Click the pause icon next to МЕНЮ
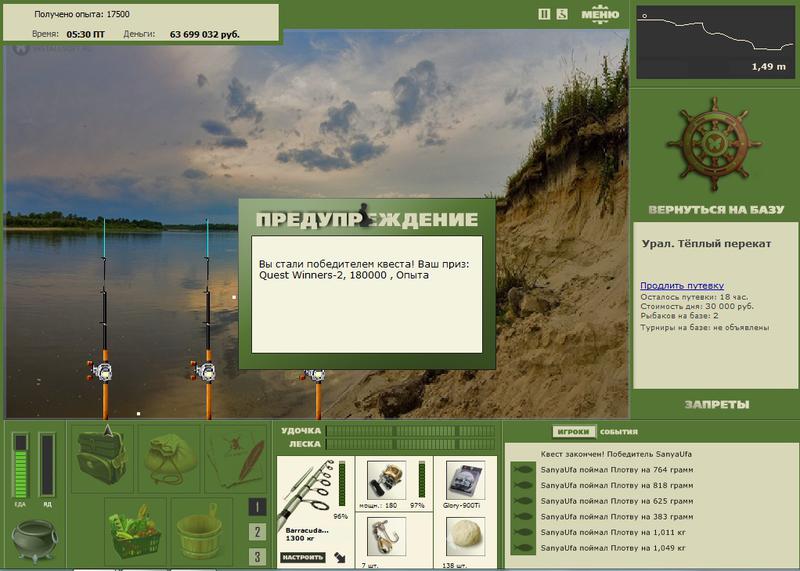Image resolution: width=800 pixels, height=571 pixels. tap(544, 14)
